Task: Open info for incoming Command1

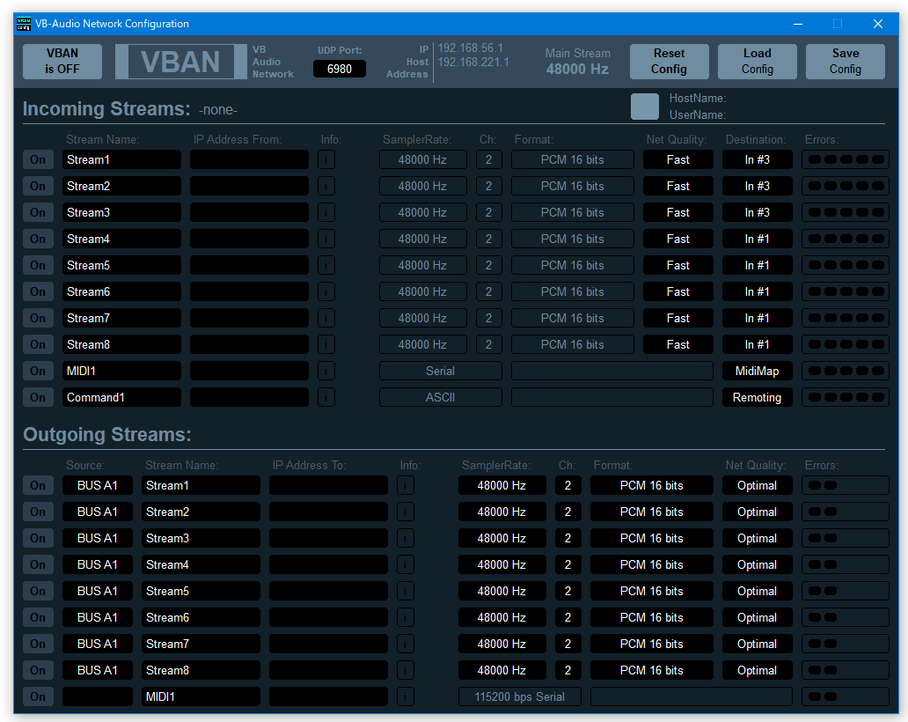Action: click(x=326, y=397)
